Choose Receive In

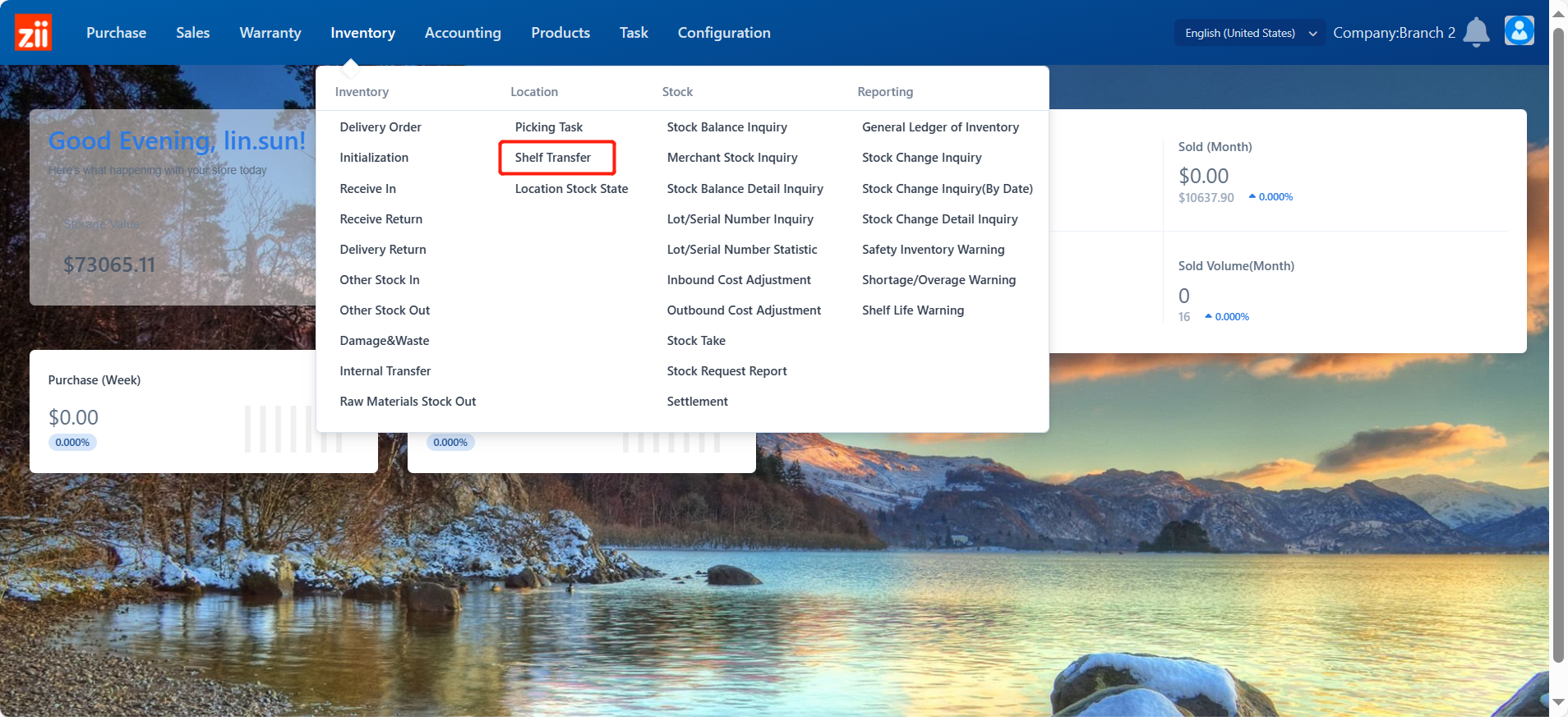[x=368, y=189]
